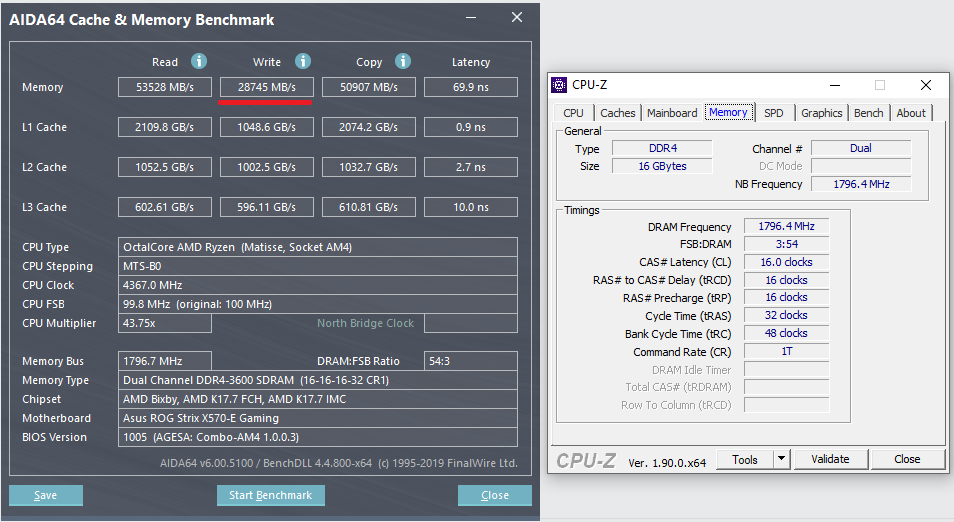954x522 pixels.
Task: Click L1 Cache read value 2109.8 GB/s
Action: click(x=165, y=127)
